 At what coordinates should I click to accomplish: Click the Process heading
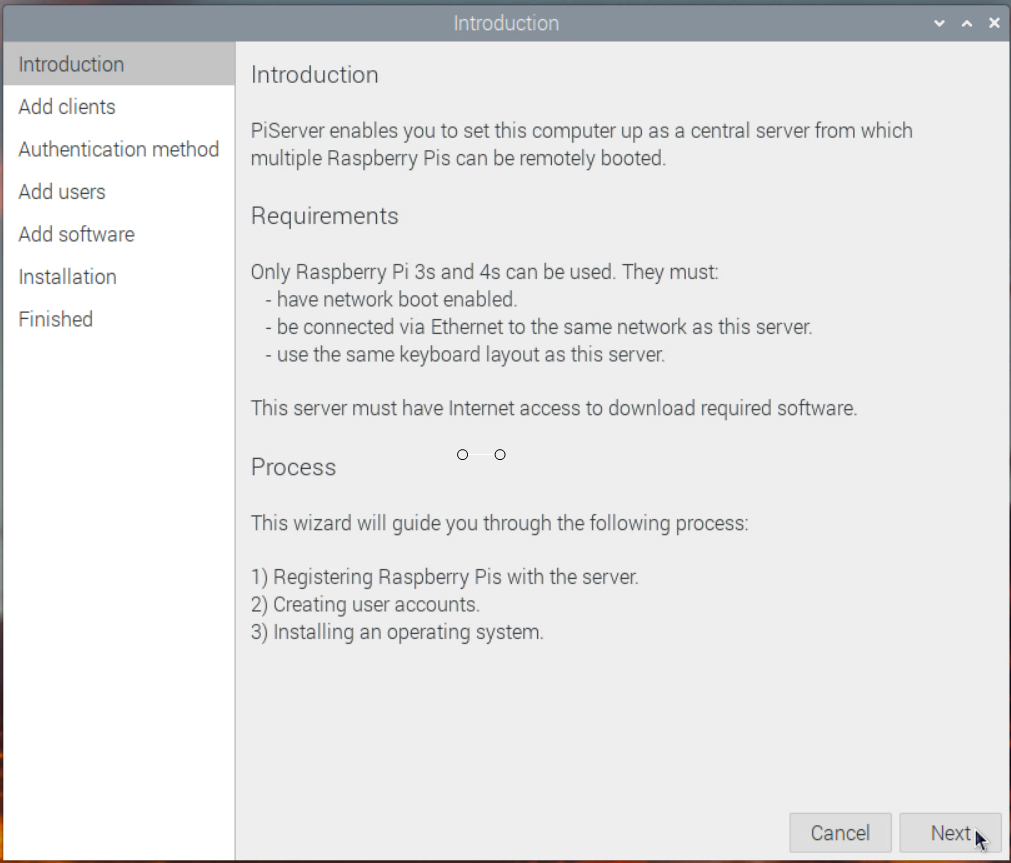tap(293, 467)
